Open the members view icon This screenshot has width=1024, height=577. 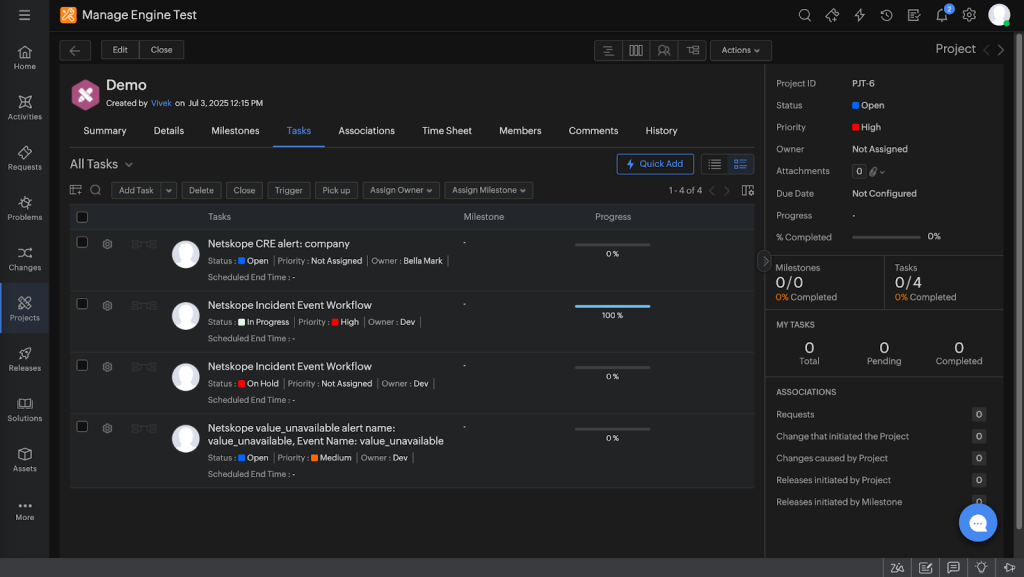[664, 50]
